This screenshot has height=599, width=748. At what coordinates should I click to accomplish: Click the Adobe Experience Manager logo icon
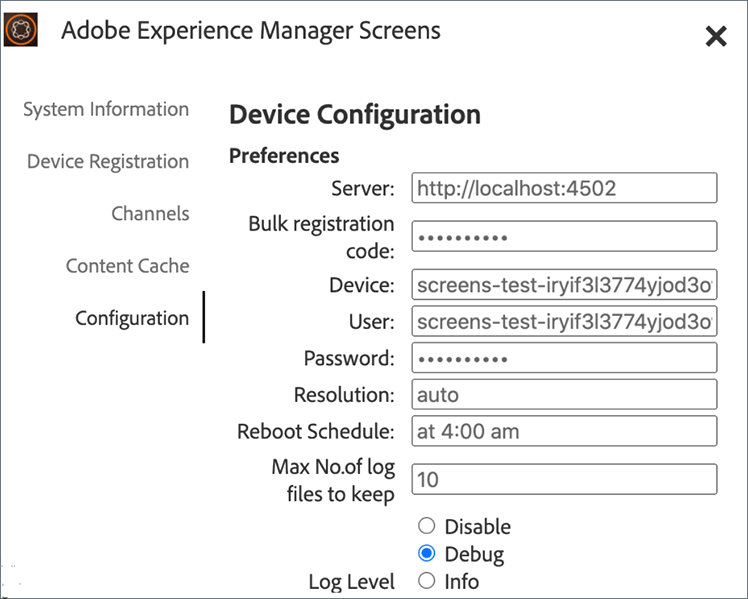coord(21,30)
